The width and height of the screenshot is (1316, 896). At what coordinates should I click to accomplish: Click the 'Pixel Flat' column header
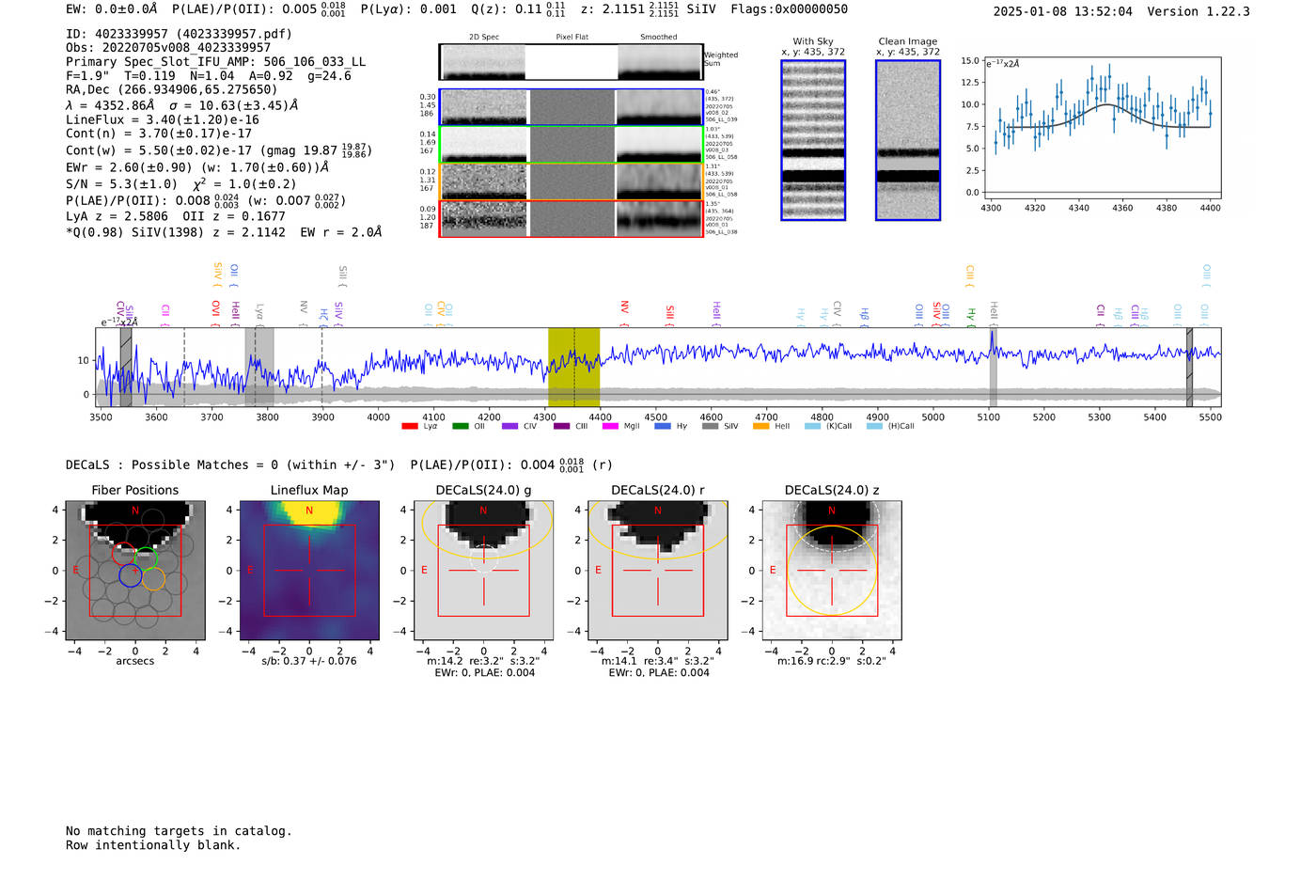coord(572,37)
